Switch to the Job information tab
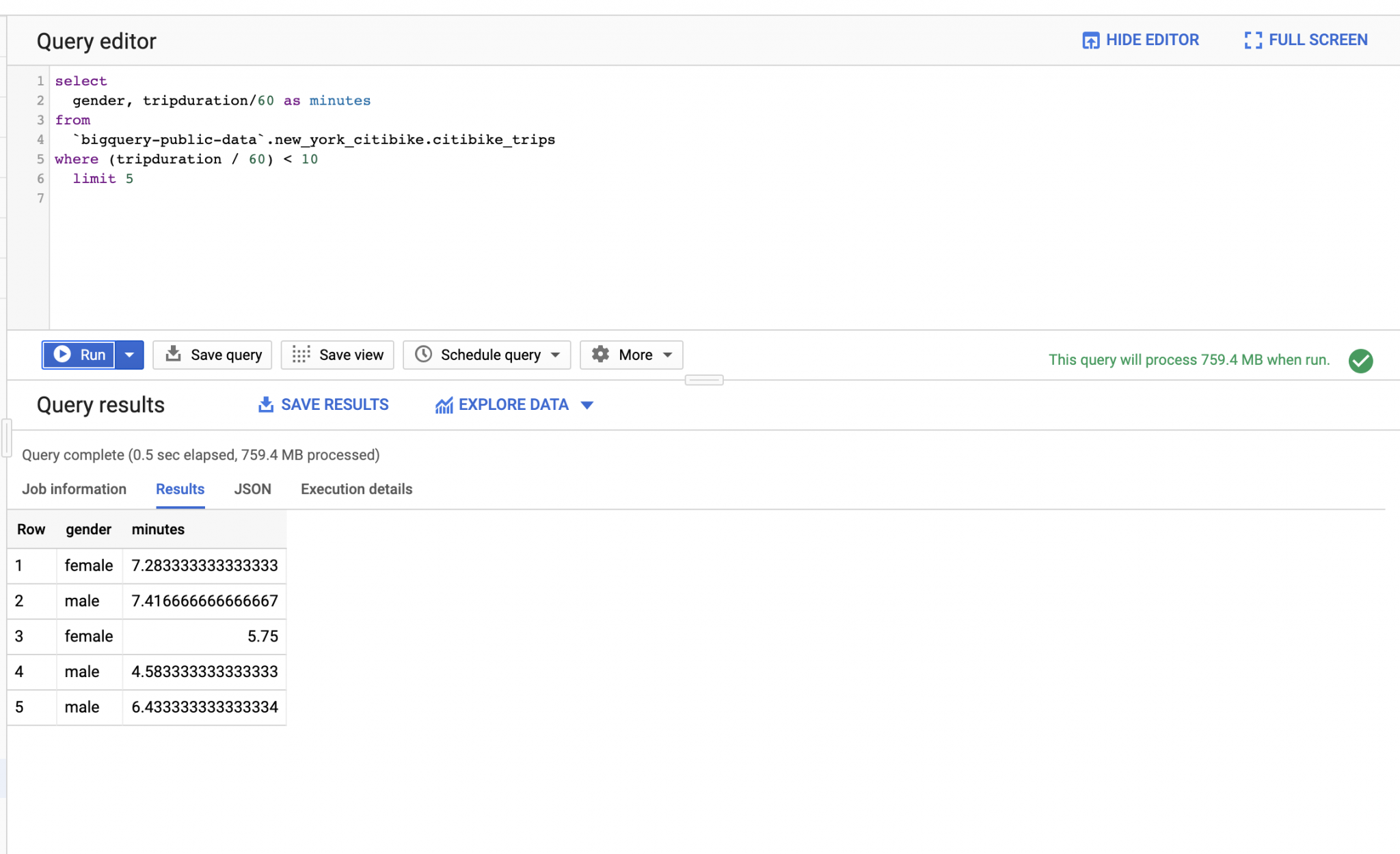The image size is (1400, 854). click(74, 489)
